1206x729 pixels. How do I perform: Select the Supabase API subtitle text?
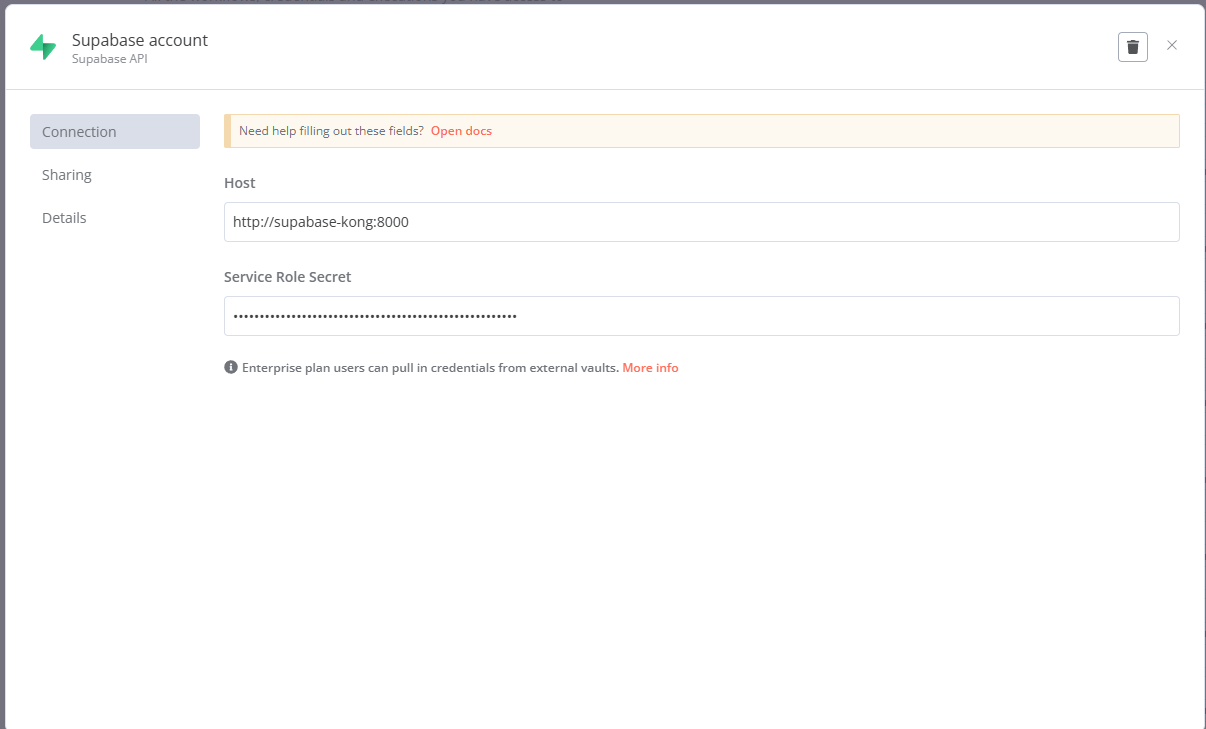[110, 59]
